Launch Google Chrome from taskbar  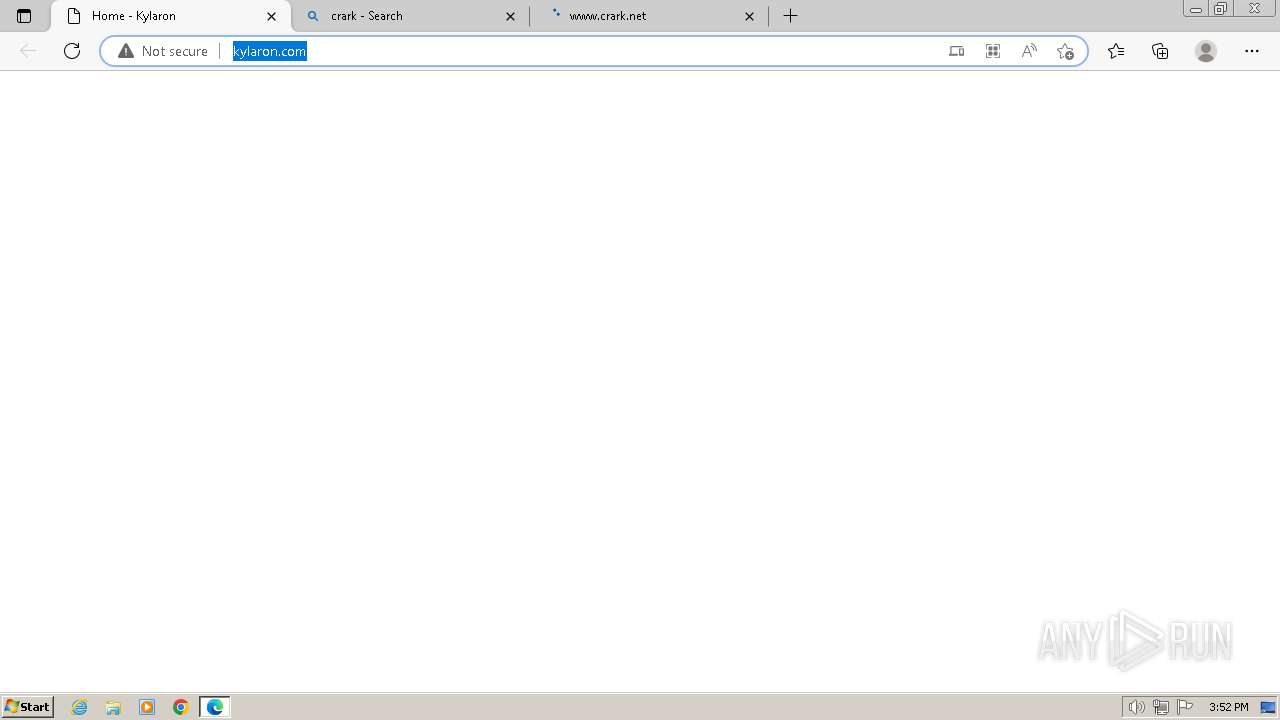tap(181, 707)
